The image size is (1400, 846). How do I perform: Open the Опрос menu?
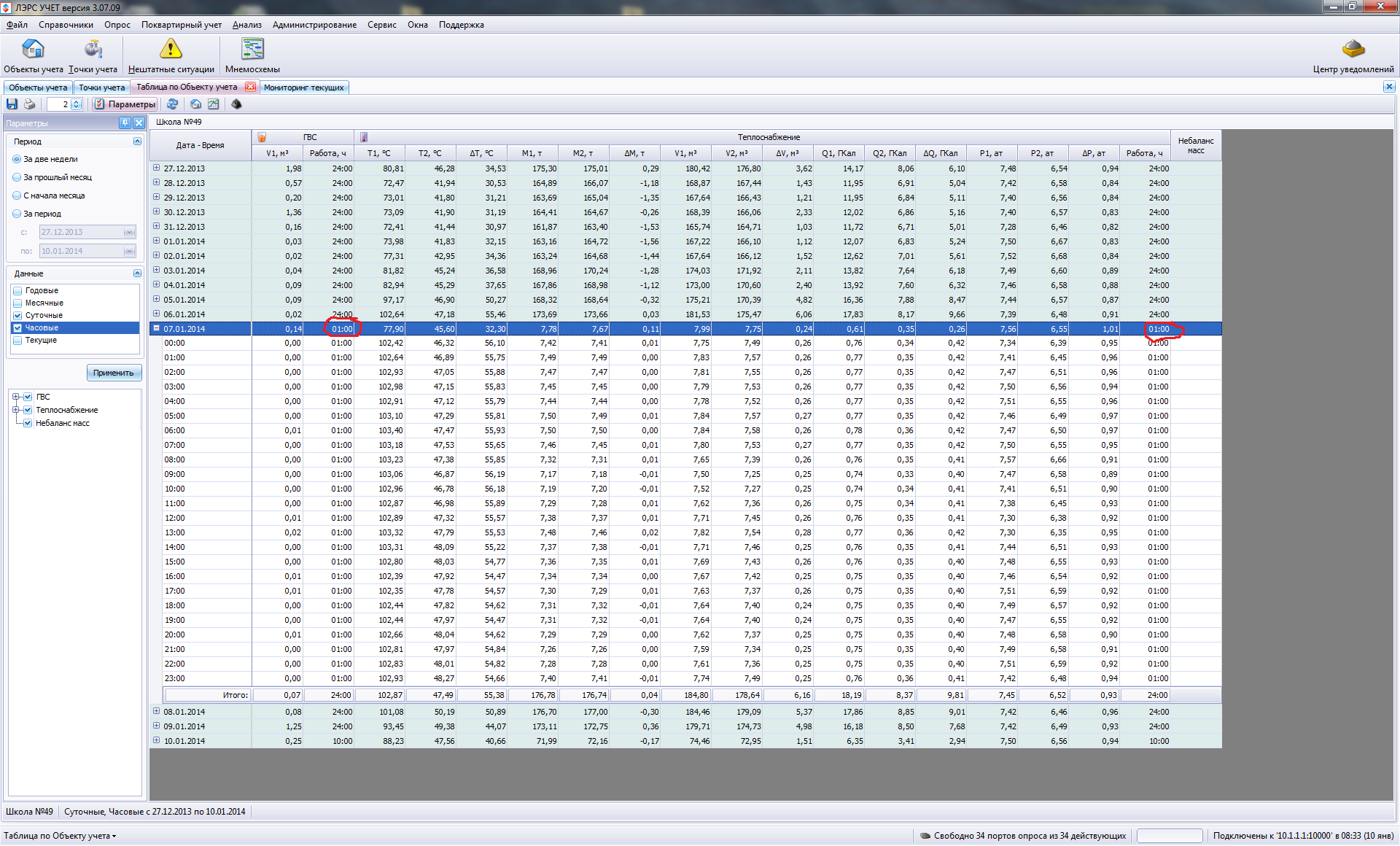(117, 25)
